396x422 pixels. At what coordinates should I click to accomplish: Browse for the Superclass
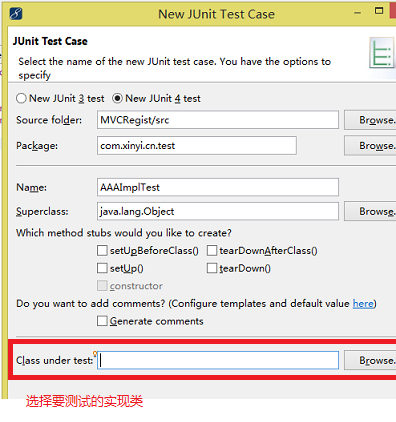[x=370, y=211]
